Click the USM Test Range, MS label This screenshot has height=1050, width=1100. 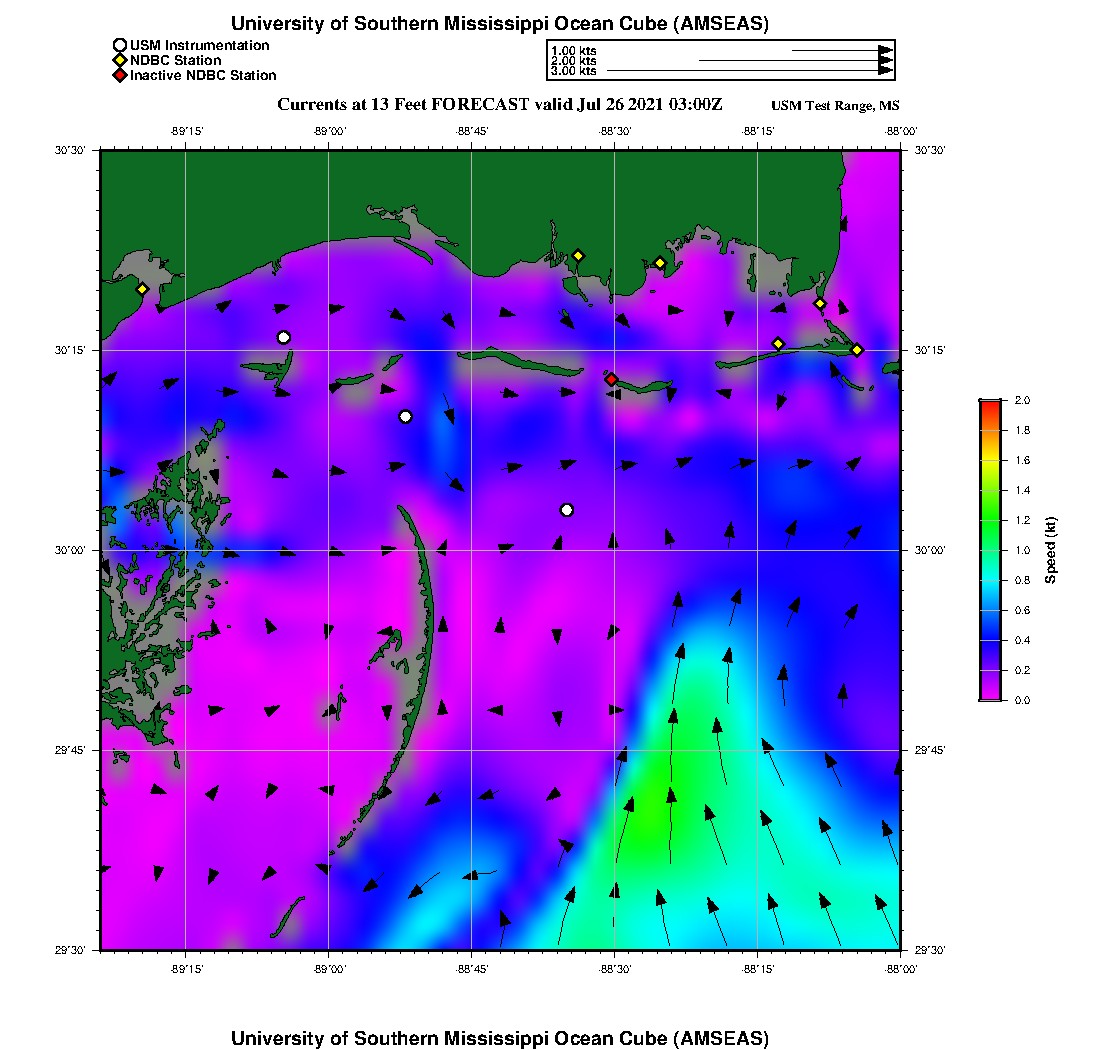835,106
